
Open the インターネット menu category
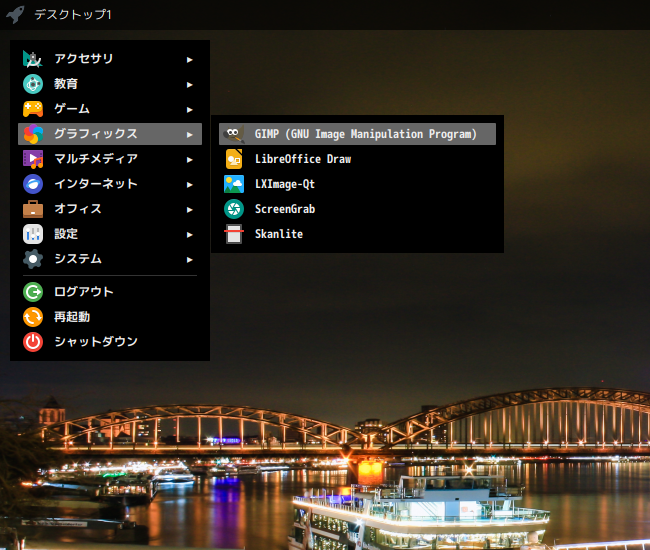tap(110, 184)
